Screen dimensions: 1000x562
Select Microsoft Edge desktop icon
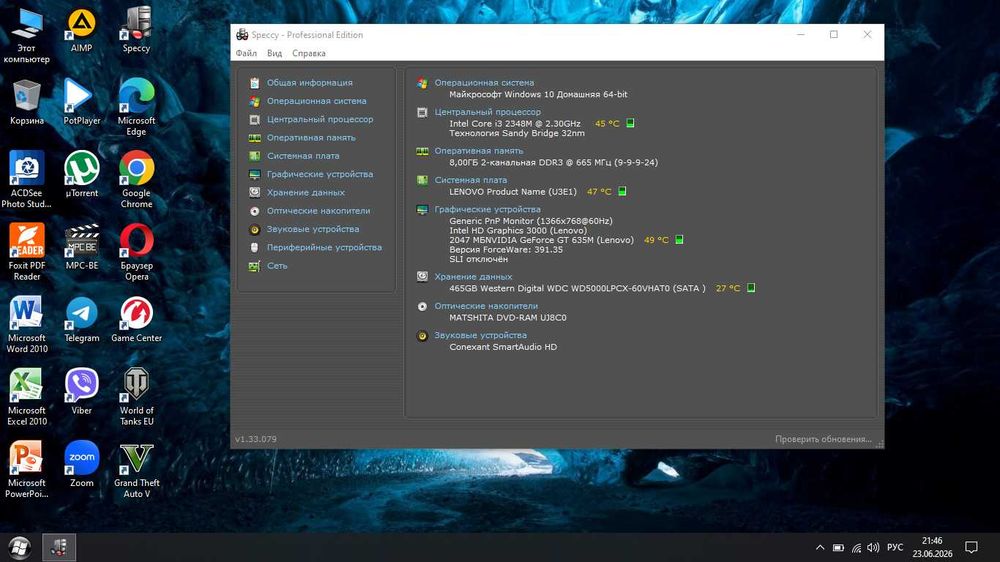pyautogui.click(x=136, y=108)
